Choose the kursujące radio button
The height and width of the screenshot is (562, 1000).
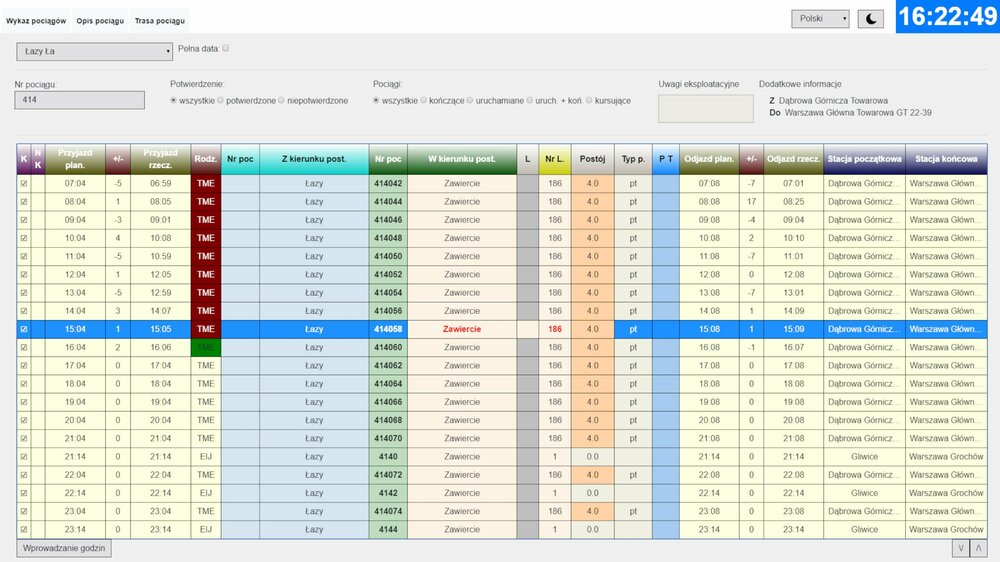click(590, 101)
